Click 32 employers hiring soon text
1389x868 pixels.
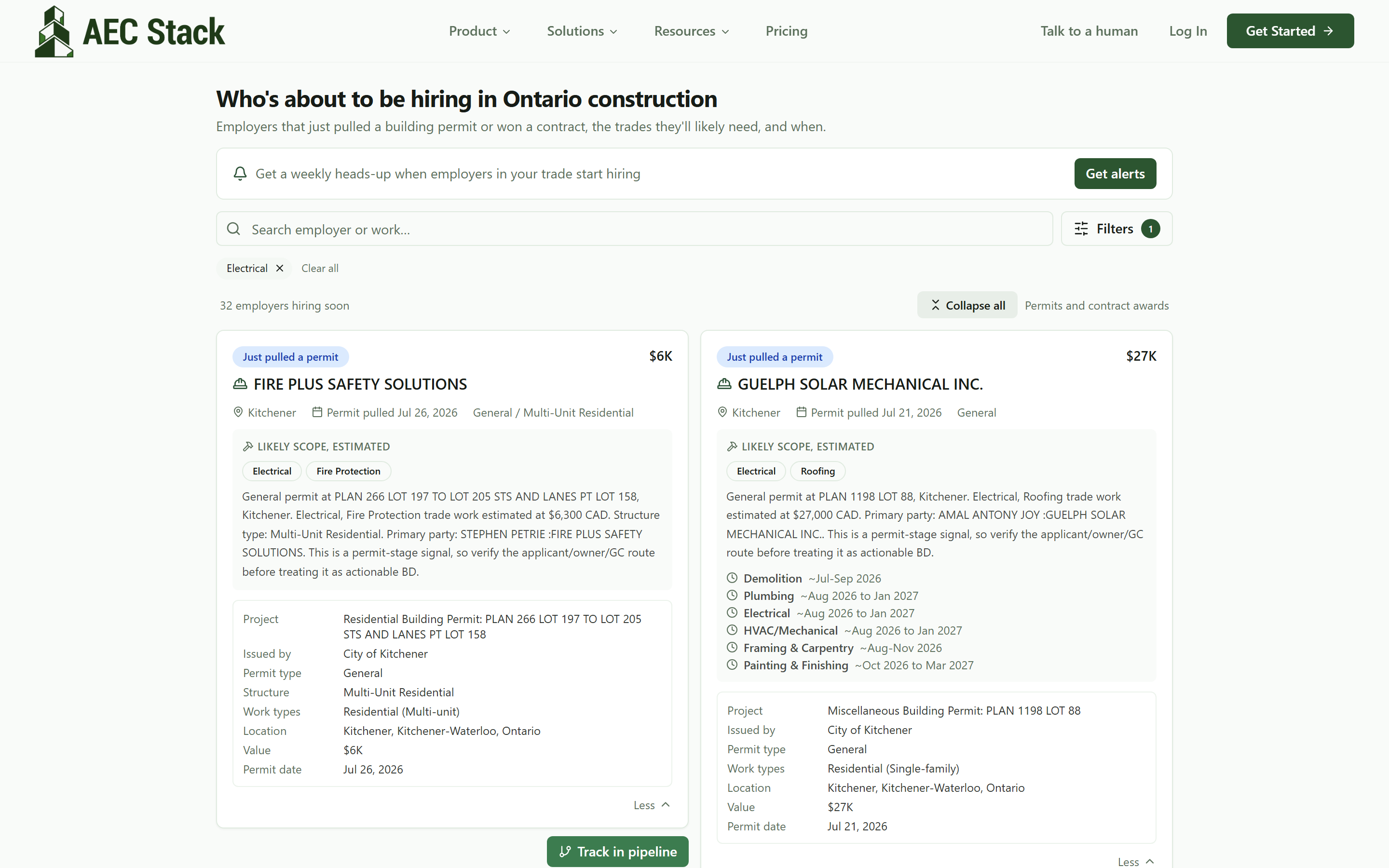click(285, 305)
